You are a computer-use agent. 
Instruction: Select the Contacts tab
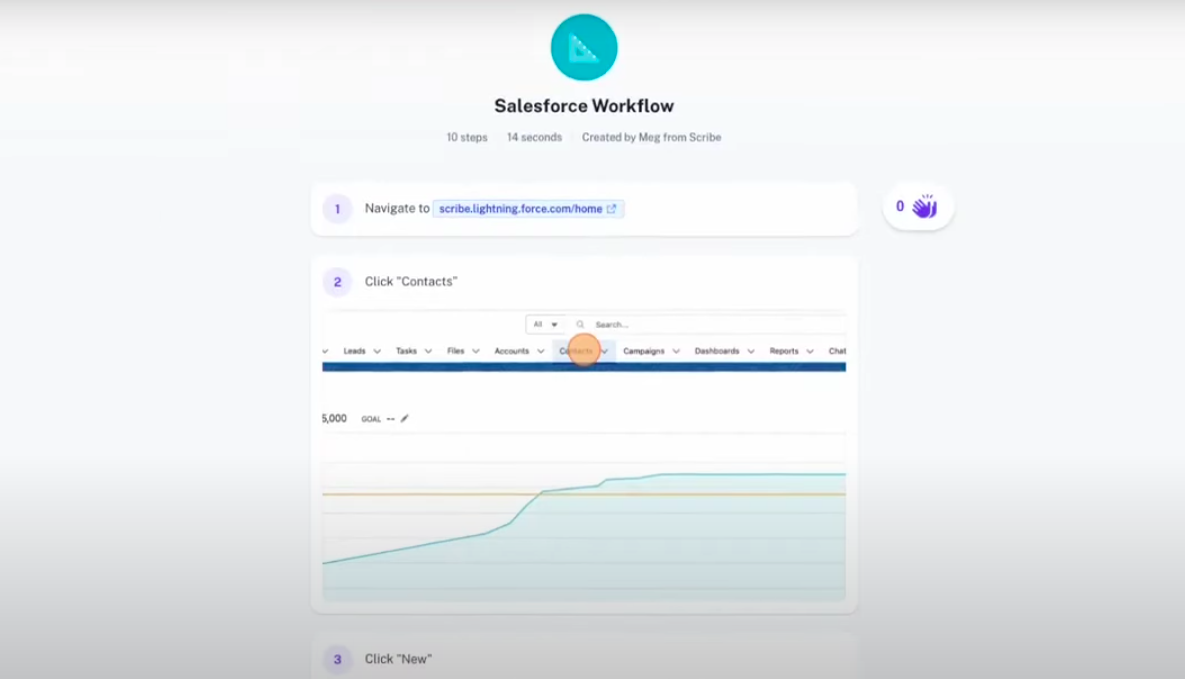[x=576, y=351]
